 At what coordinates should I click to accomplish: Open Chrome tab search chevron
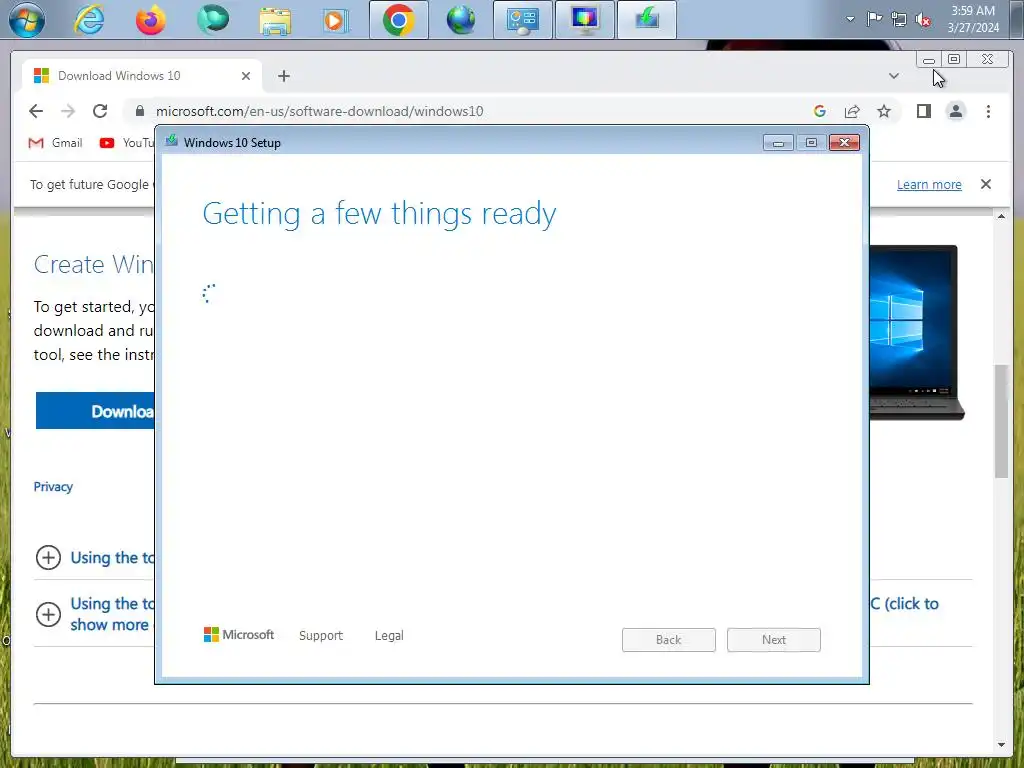[x=894, y=76]
